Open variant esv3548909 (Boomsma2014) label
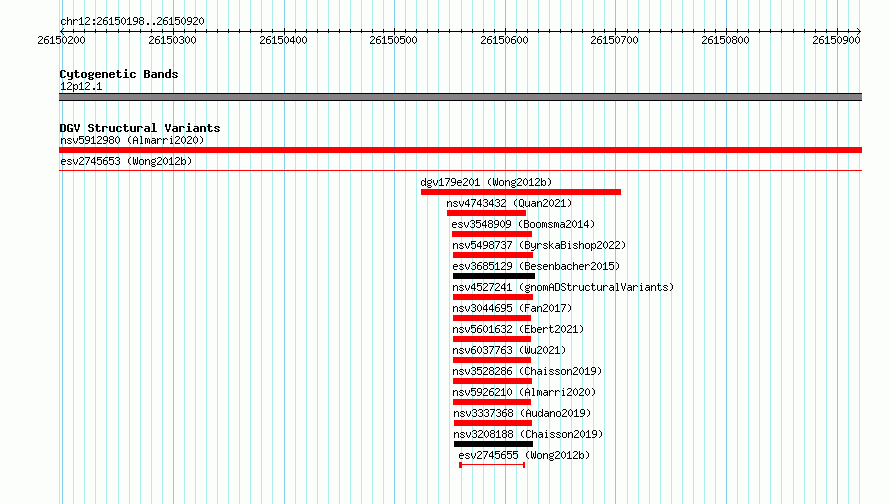The image size is (890, 504). click(523, 224)
